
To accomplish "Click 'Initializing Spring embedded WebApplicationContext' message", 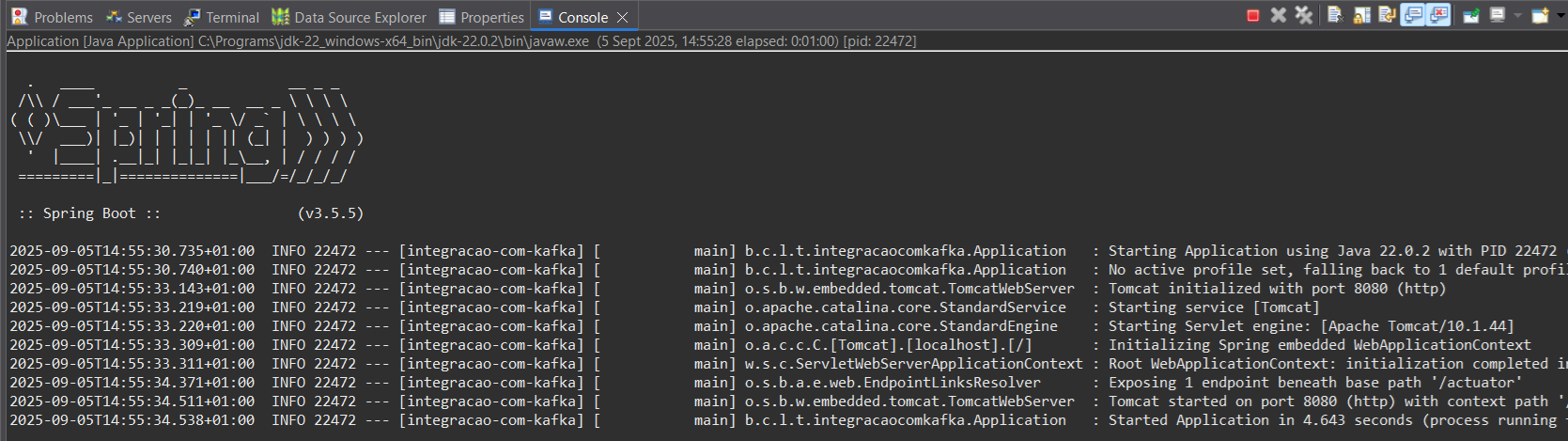I will click(x=1319, y=345).
